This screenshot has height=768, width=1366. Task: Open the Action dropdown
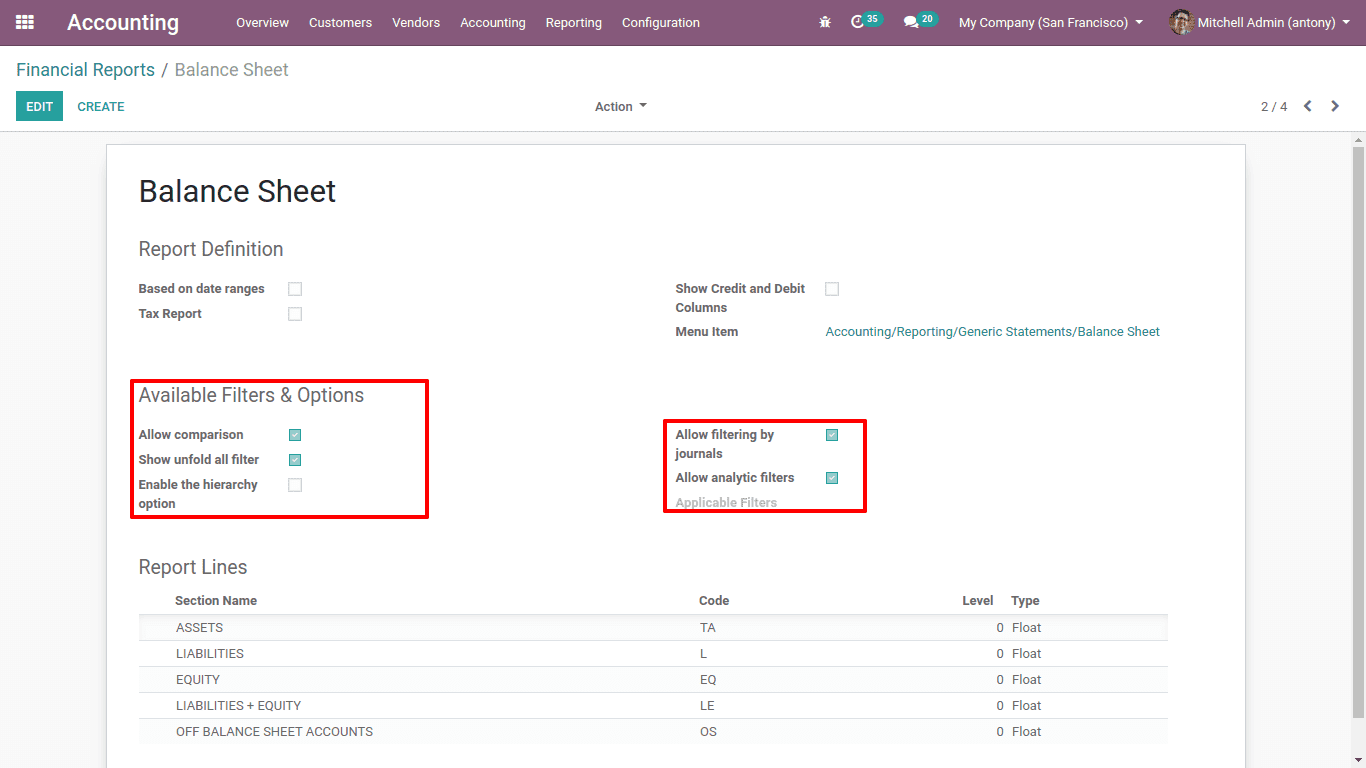click(621, 107)
